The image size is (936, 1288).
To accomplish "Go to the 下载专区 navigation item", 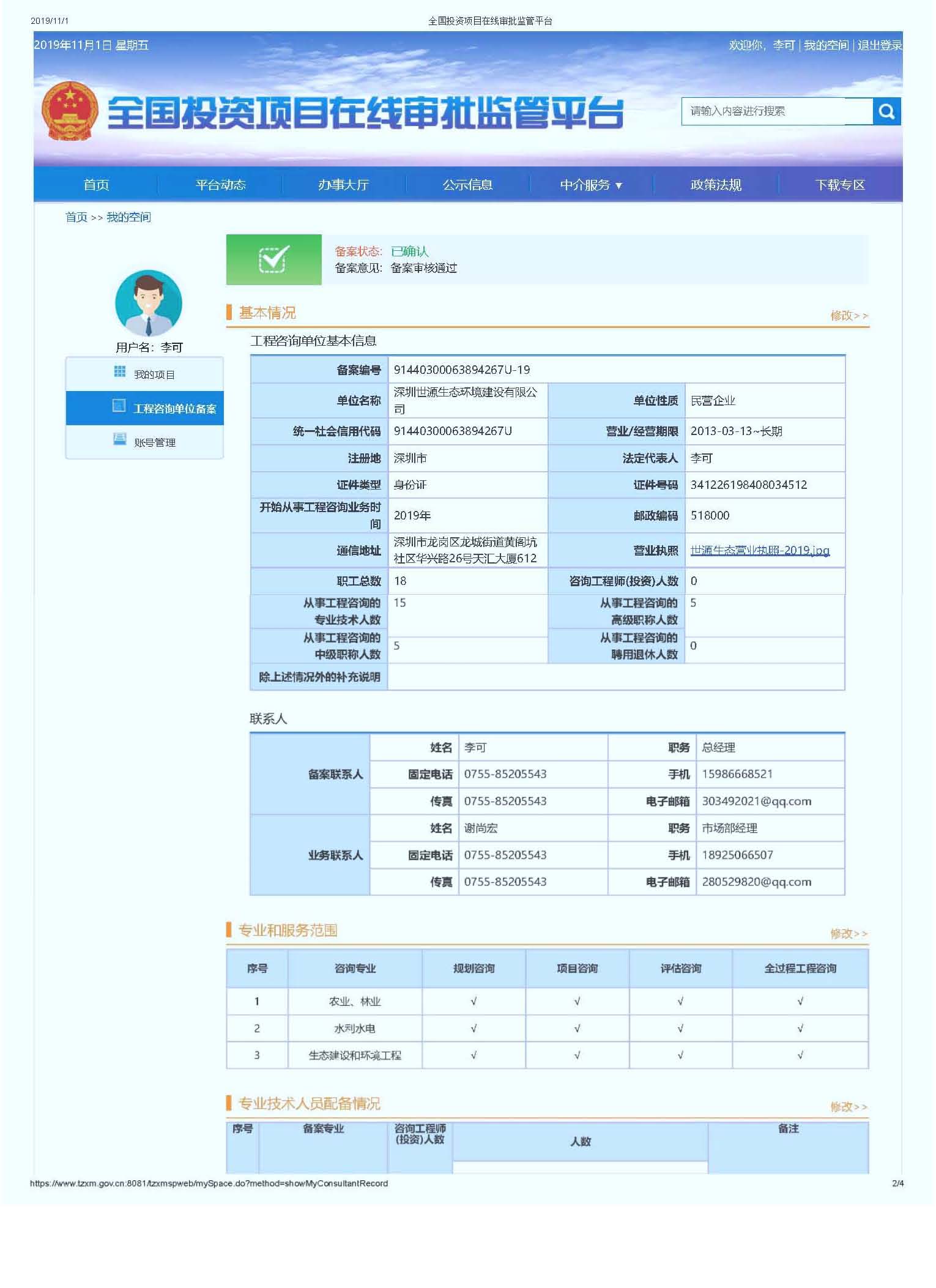I will (840, 185).
